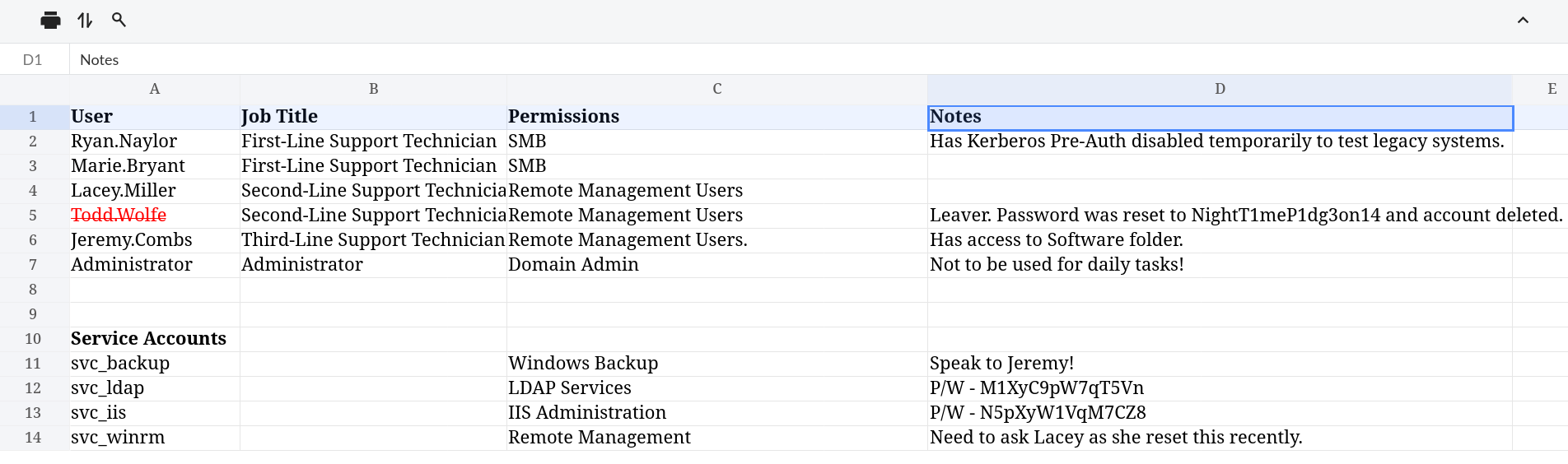
Task: Select column A header
Action: point(155,89)
